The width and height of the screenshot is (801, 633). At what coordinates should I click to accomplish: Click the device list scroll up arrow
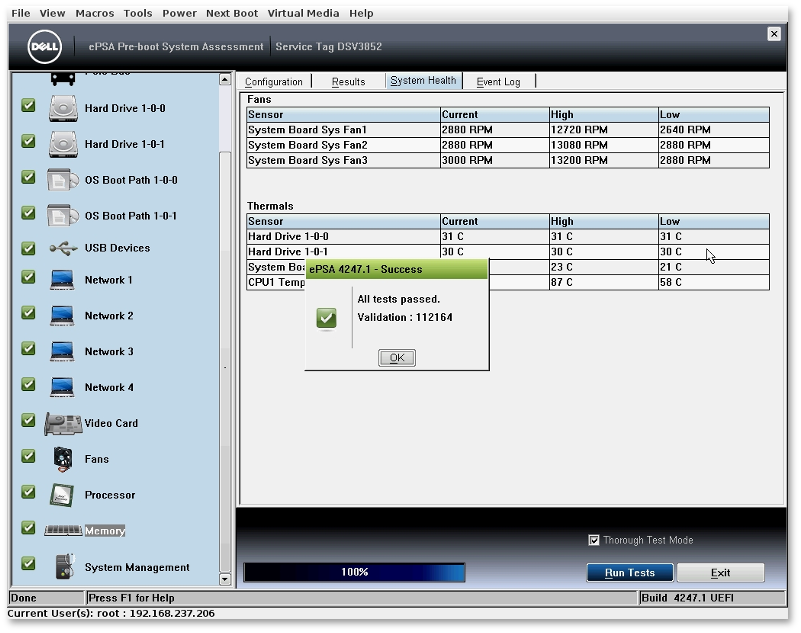pos(225,79)
